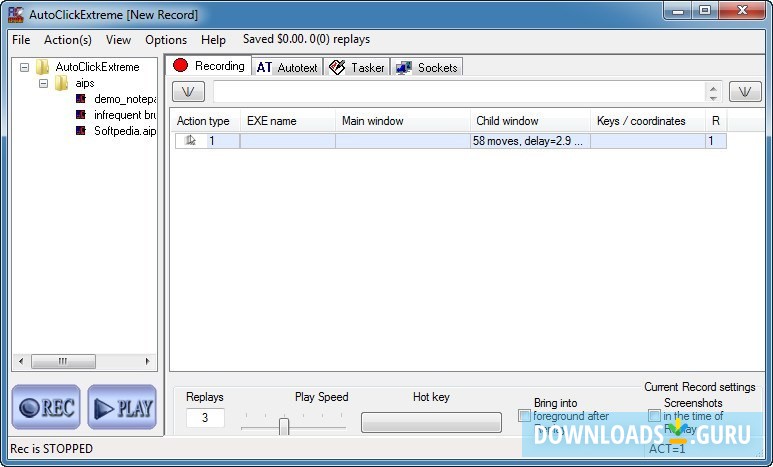Click the AT Autotext tab icon

[x=264, y=68]
